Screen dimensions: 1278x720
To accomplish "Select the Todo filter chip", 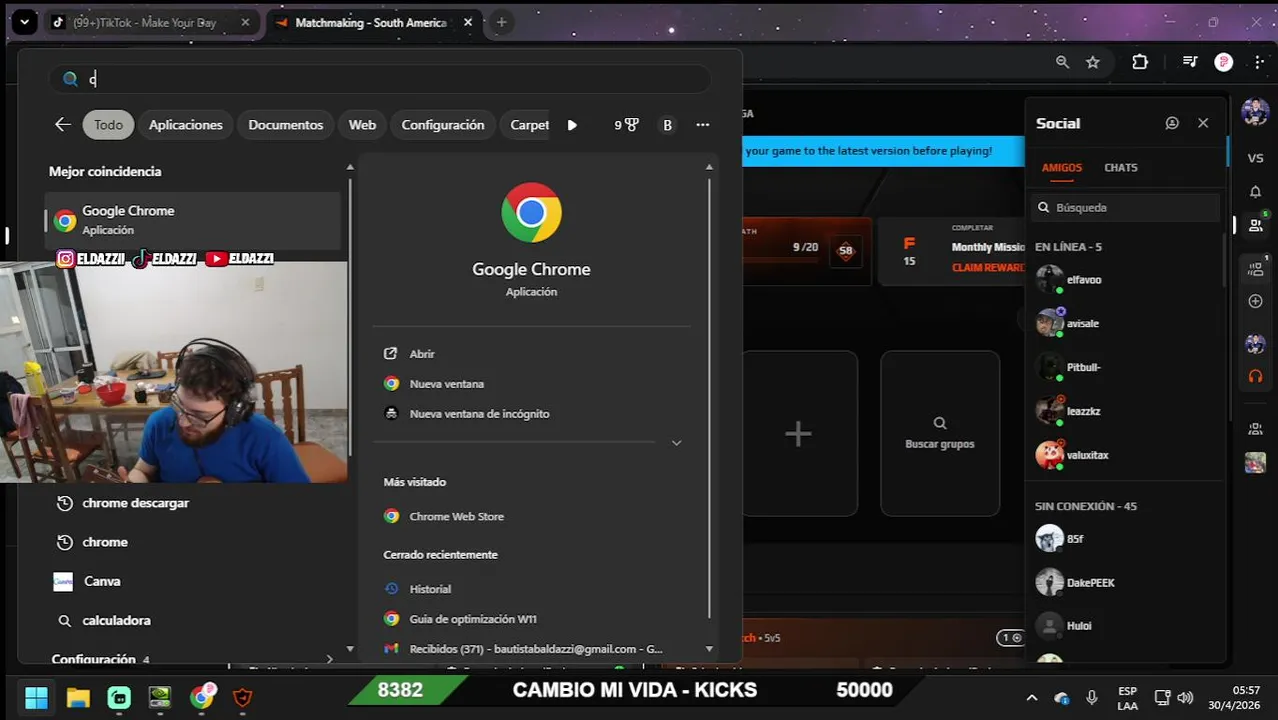I will tap(108, 125).
